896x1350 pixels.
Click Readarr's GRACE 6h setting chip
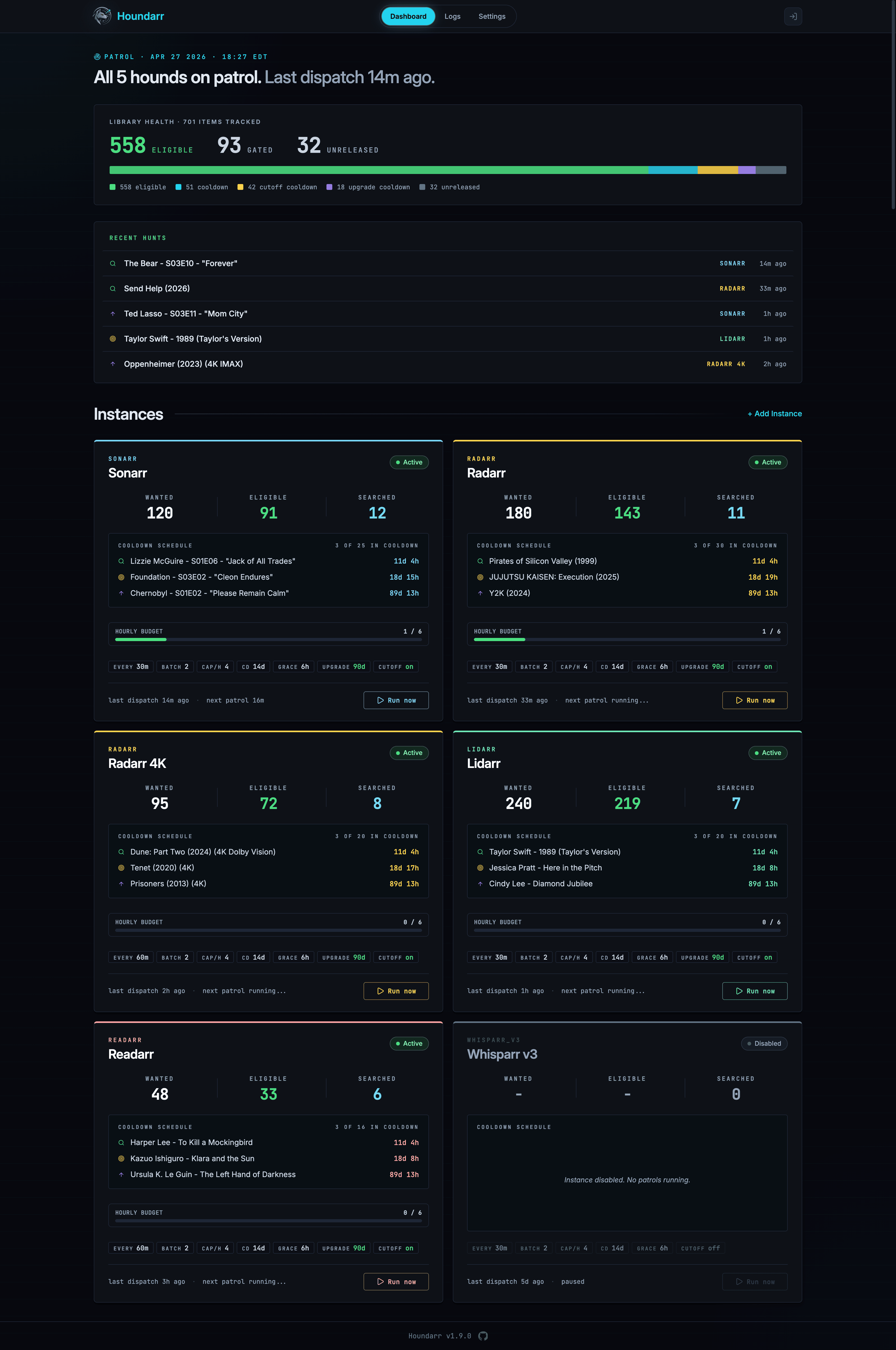point(294,1248)
